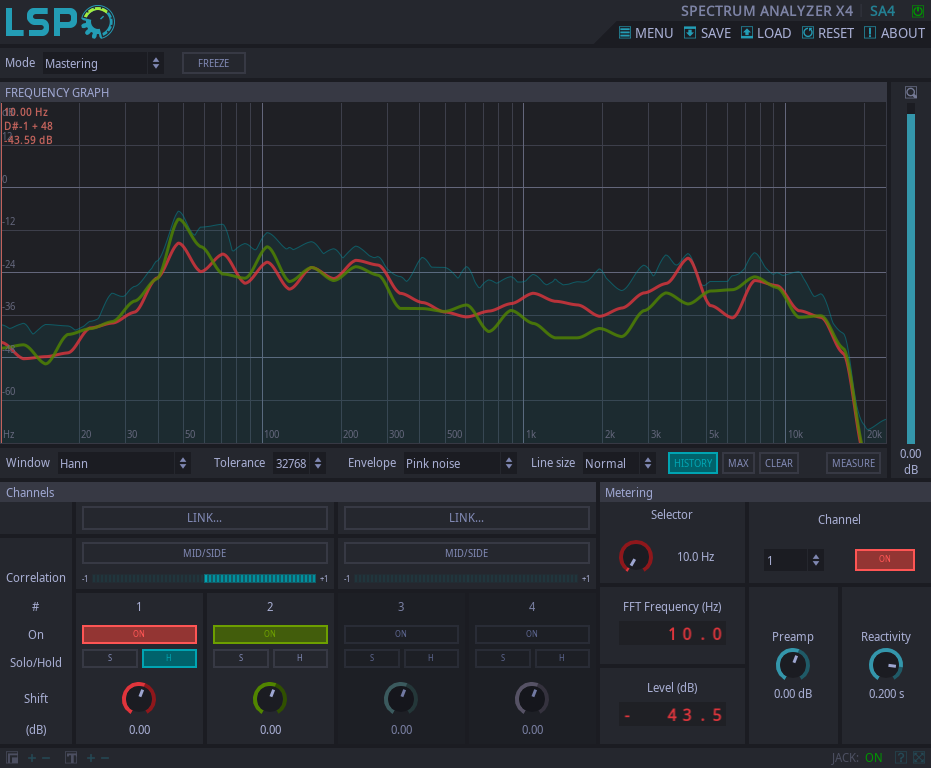
Task: Open the MENU icon in header
Action: (625, 33)
